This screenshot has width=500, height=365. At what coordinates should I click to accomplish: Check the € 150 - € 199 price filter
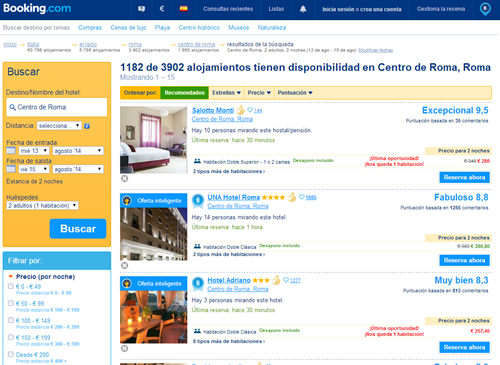(x=11, y=337)
